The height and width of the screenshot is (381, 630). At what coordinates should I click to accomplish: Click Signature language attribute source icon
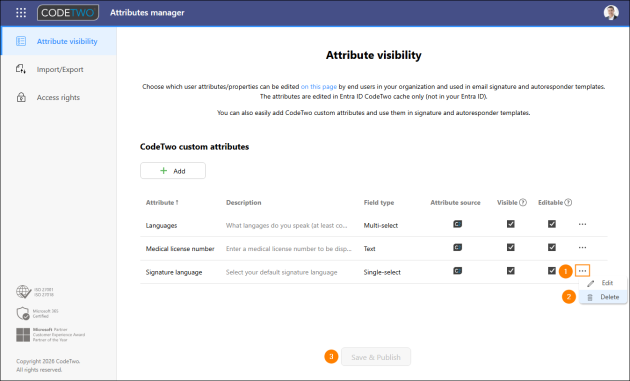pos(457,271)
